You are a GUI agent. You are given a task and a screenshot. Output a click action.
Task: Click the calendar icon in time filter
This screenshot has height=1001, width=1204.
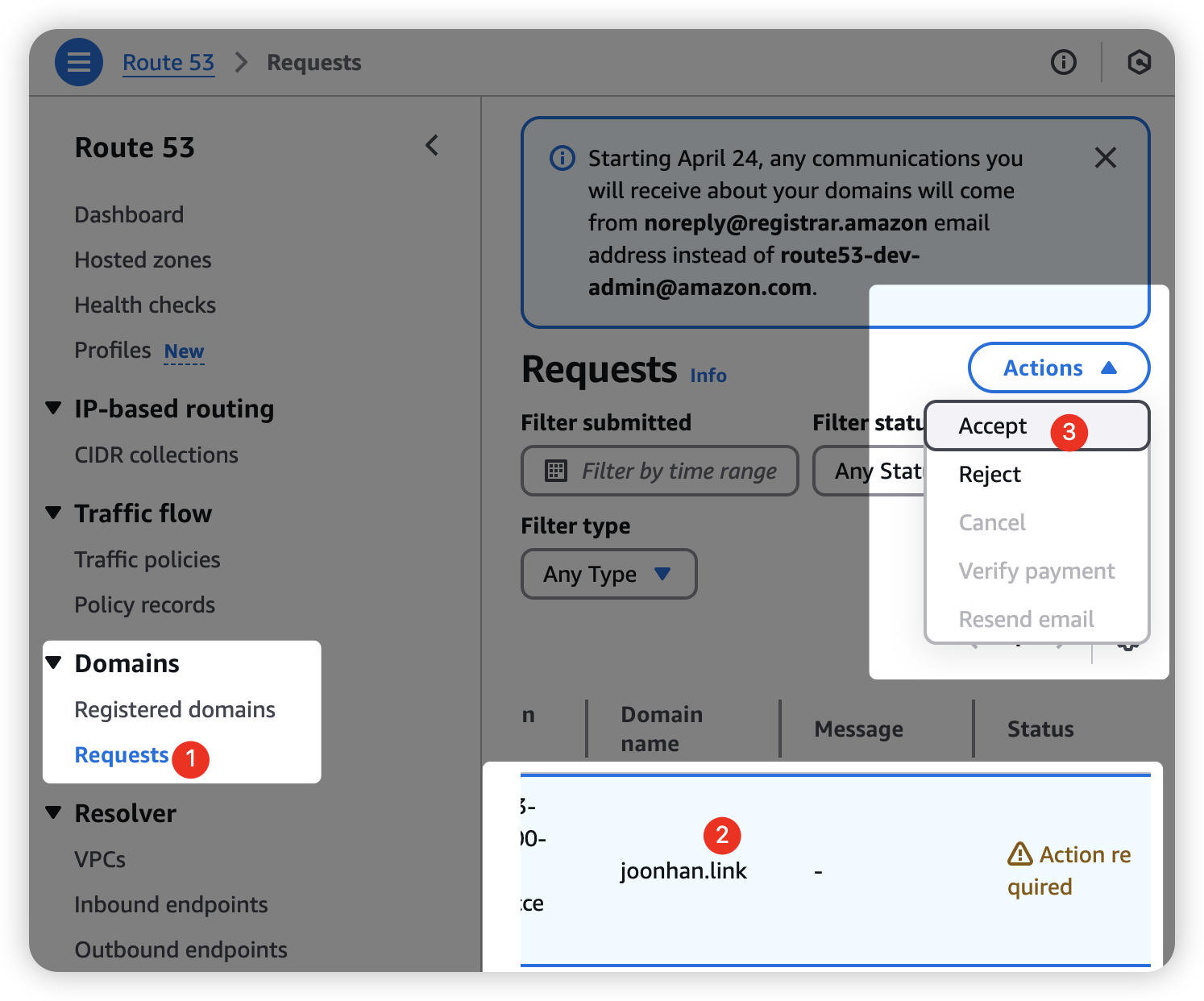556,471
